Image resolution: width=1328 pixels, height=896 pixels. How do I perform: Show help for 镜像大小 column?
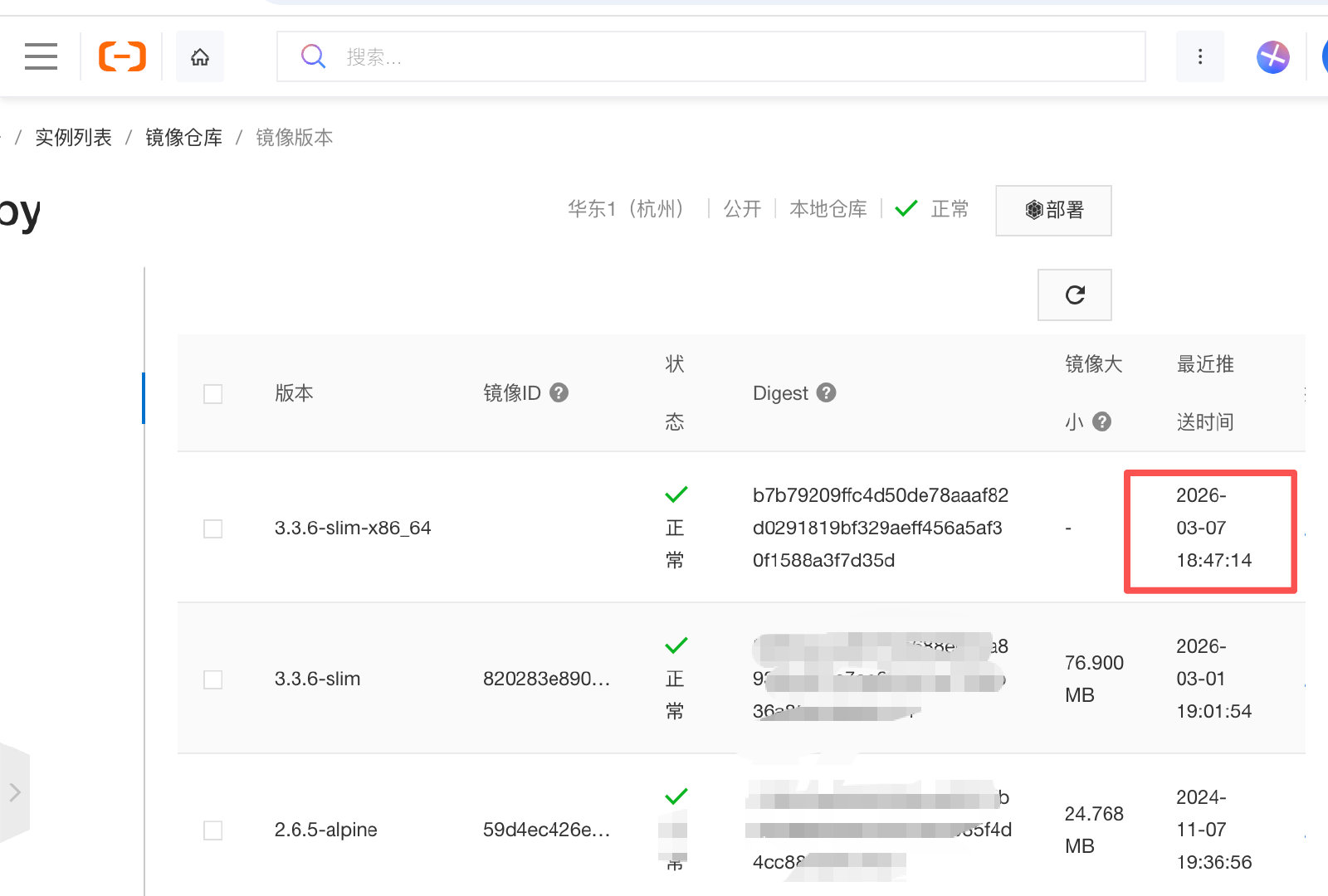(x=1101, y=421)
